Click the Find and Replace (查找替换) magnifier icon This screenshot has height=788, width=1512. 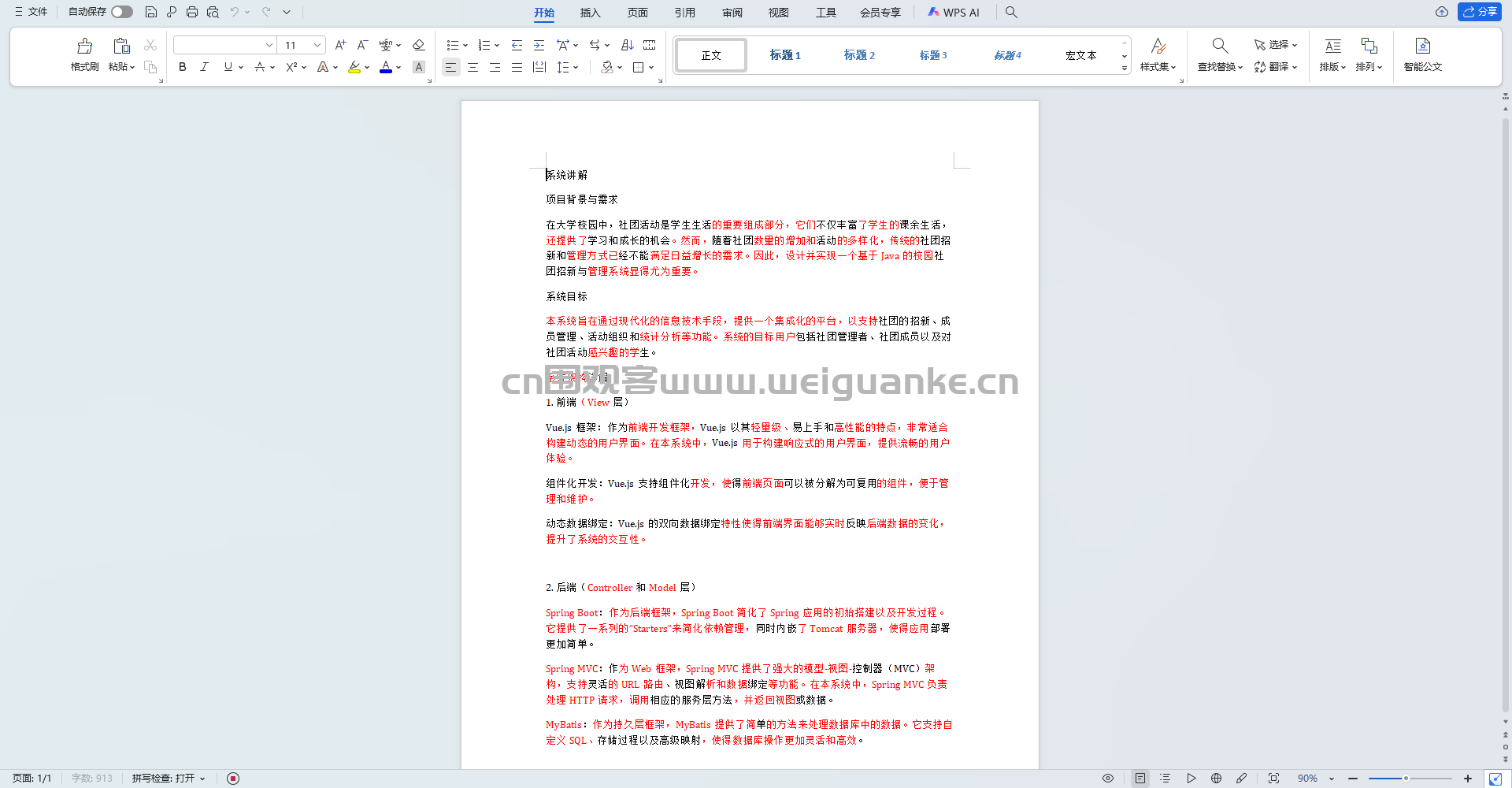(1219, 46)
